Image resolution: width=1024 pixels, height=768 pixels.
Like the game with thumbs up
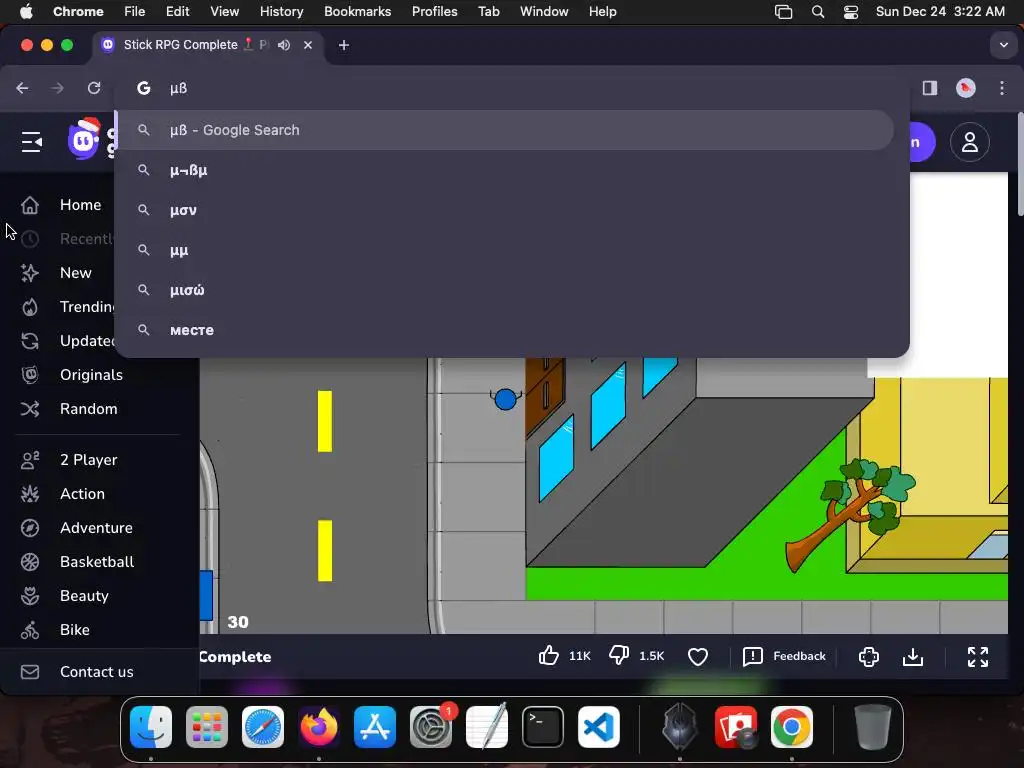click(549, 656)
